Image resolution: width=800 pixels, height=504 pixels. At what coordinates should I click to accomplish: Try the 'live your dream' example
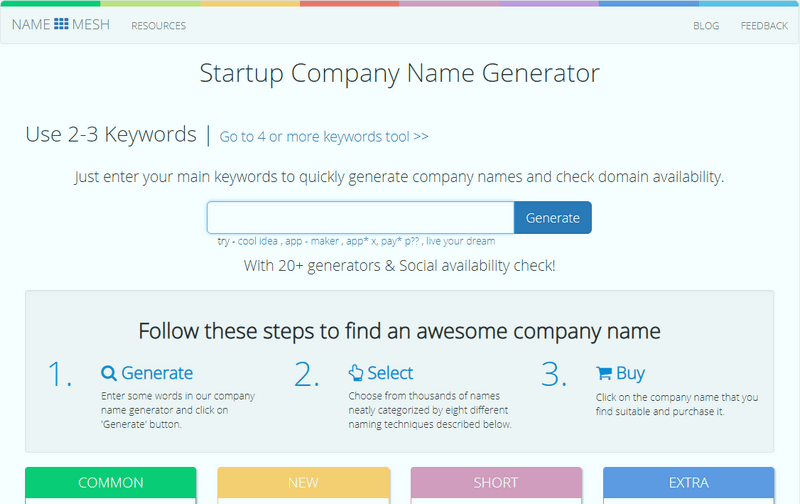coord(460,241)
